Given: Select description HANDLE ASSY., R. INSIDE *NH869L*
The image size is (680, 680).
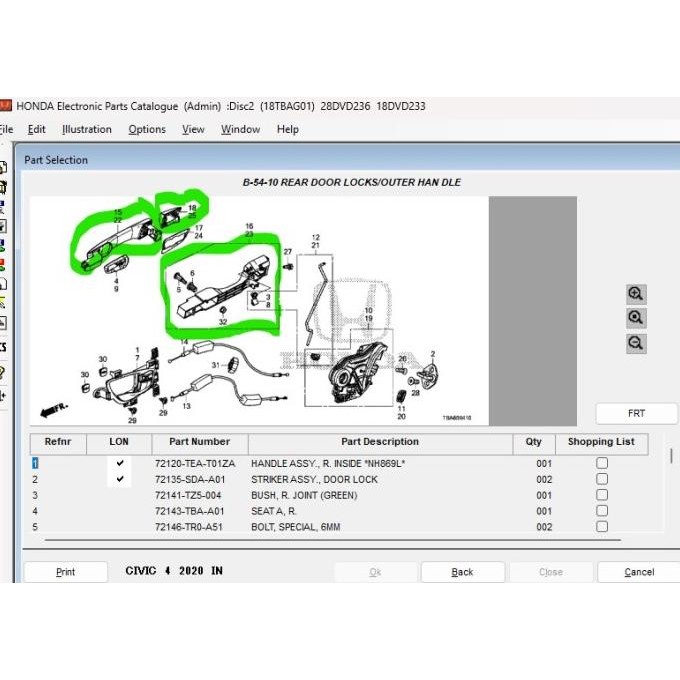Looking at the screenshot, I should [328, 463].
